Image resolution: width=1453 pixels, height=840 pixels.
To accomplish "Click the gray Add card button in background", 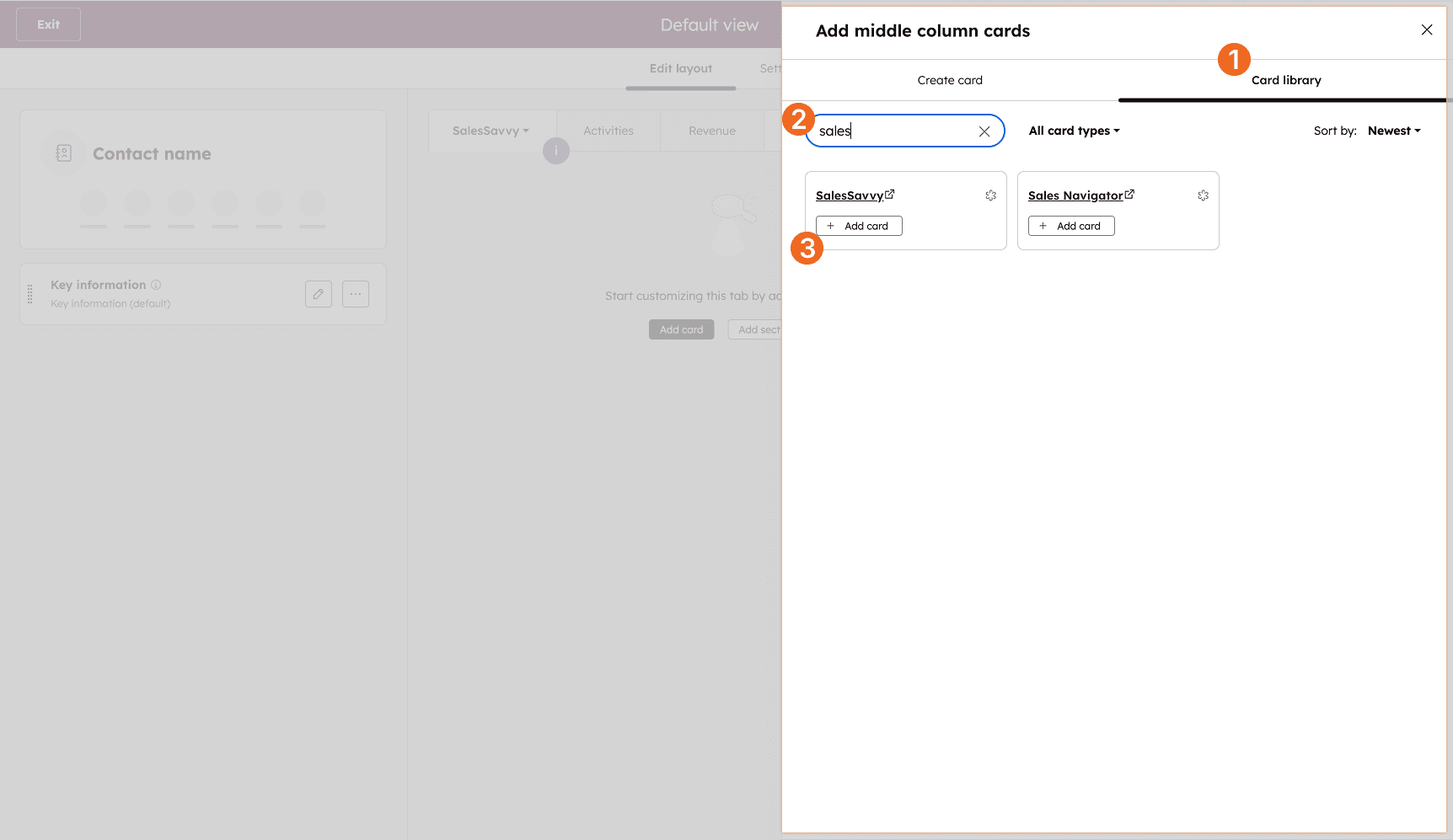I will point(682,329).
